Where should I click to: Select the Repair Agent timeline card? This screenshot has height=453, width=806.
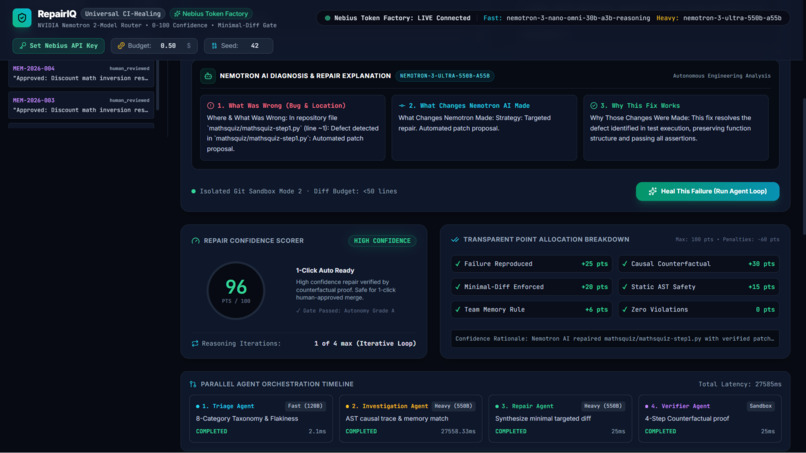560,419
